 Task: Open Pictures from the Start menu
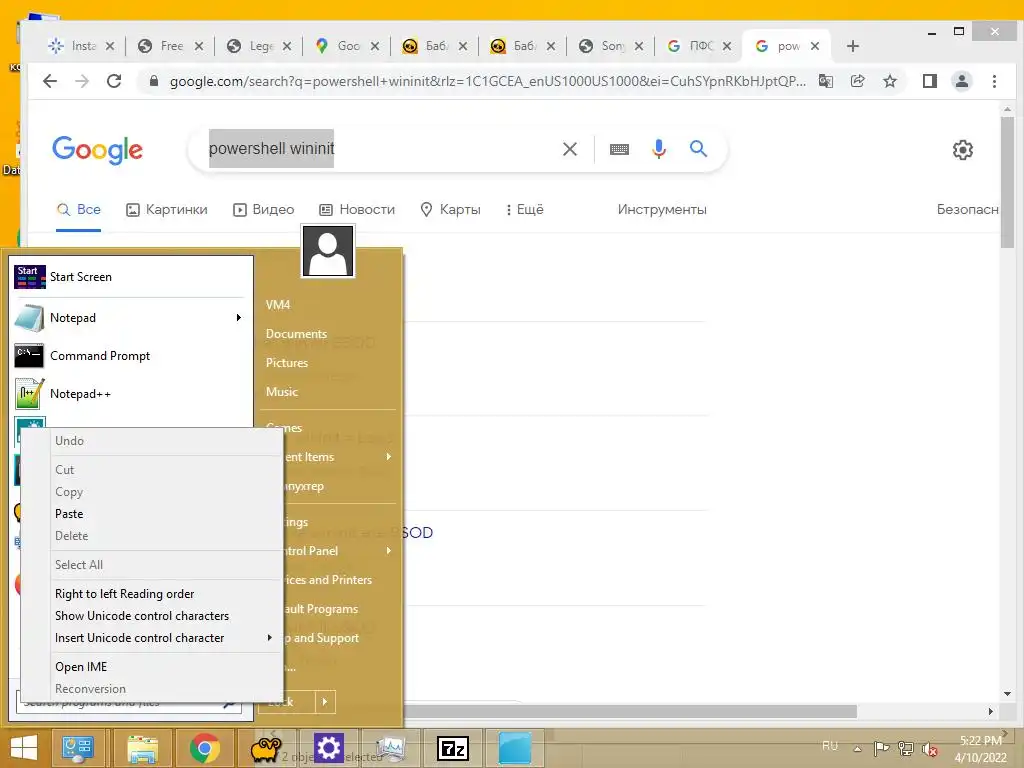(287, 362)
